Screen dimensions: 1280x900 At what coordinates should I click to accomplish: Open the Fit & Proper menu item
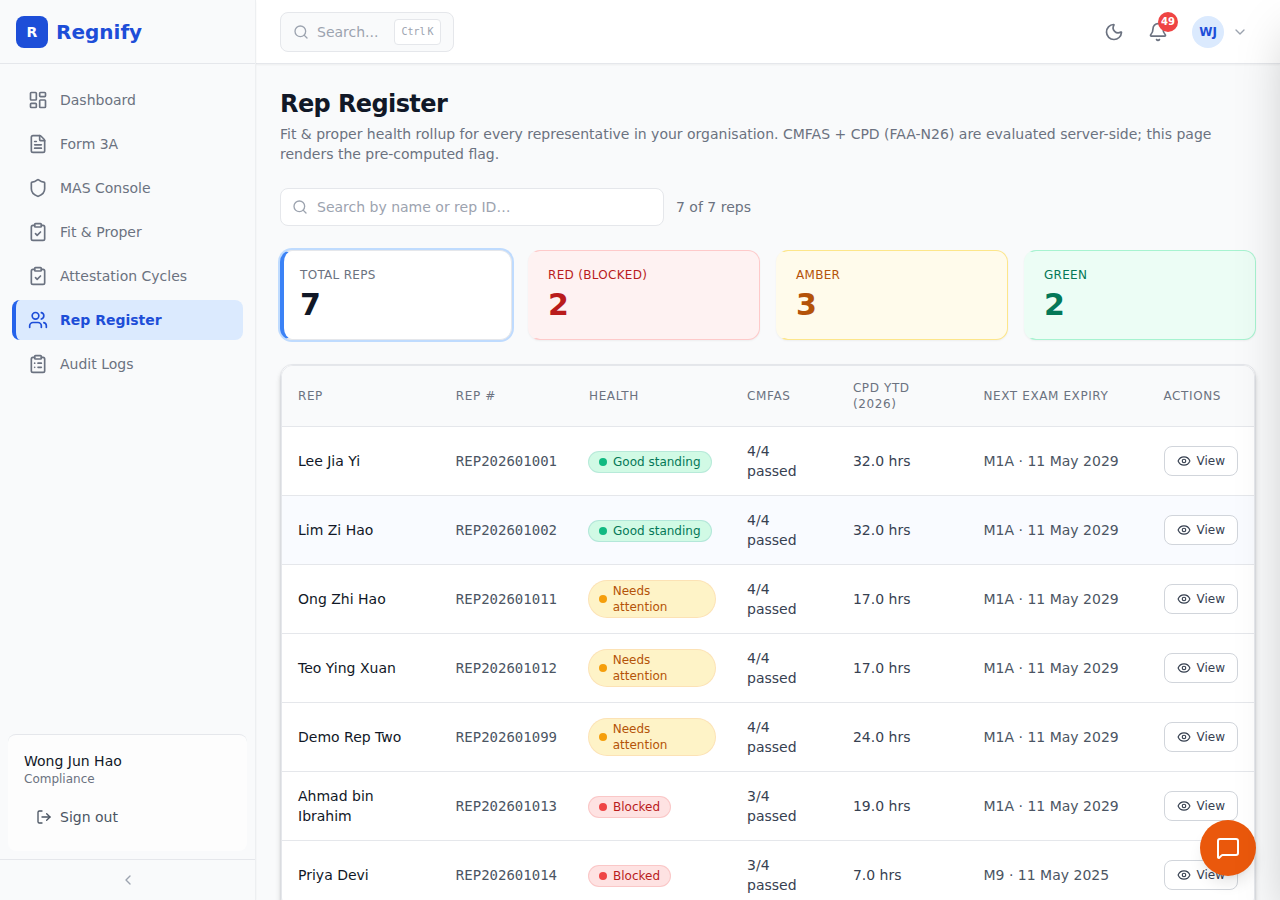(128, 232)
